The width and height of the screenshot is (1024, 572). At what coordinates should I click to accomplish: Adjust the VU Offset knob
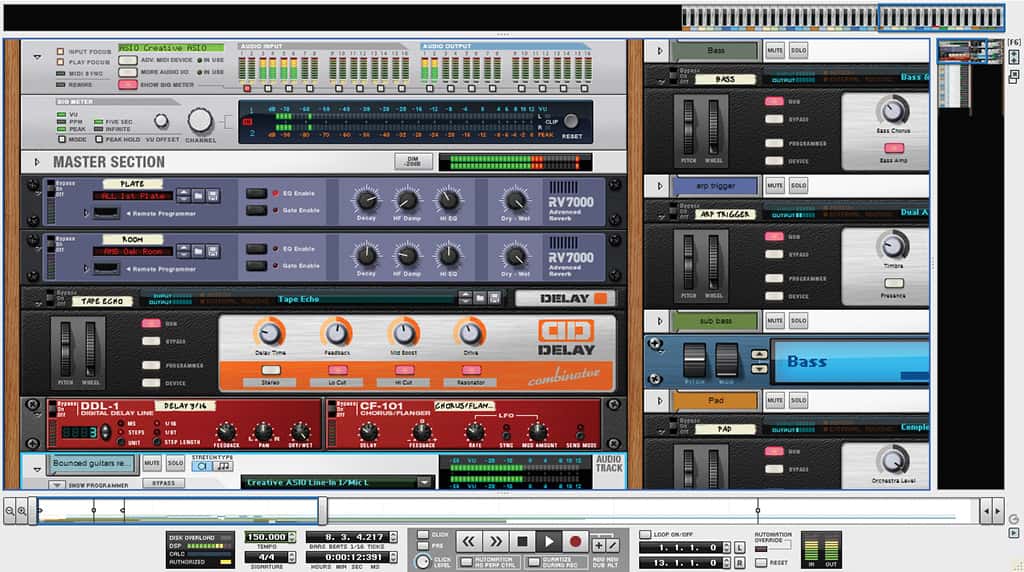[161, 121]
